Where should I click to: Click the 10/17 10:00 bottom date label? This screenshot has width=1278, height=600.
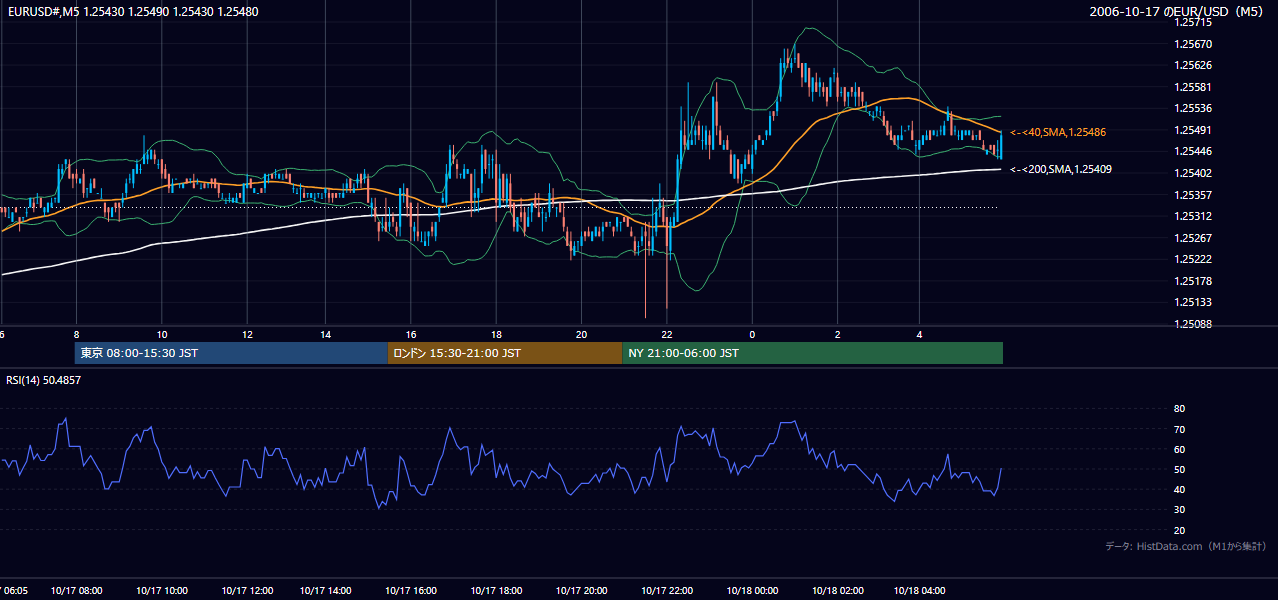[x=163, y=591]
